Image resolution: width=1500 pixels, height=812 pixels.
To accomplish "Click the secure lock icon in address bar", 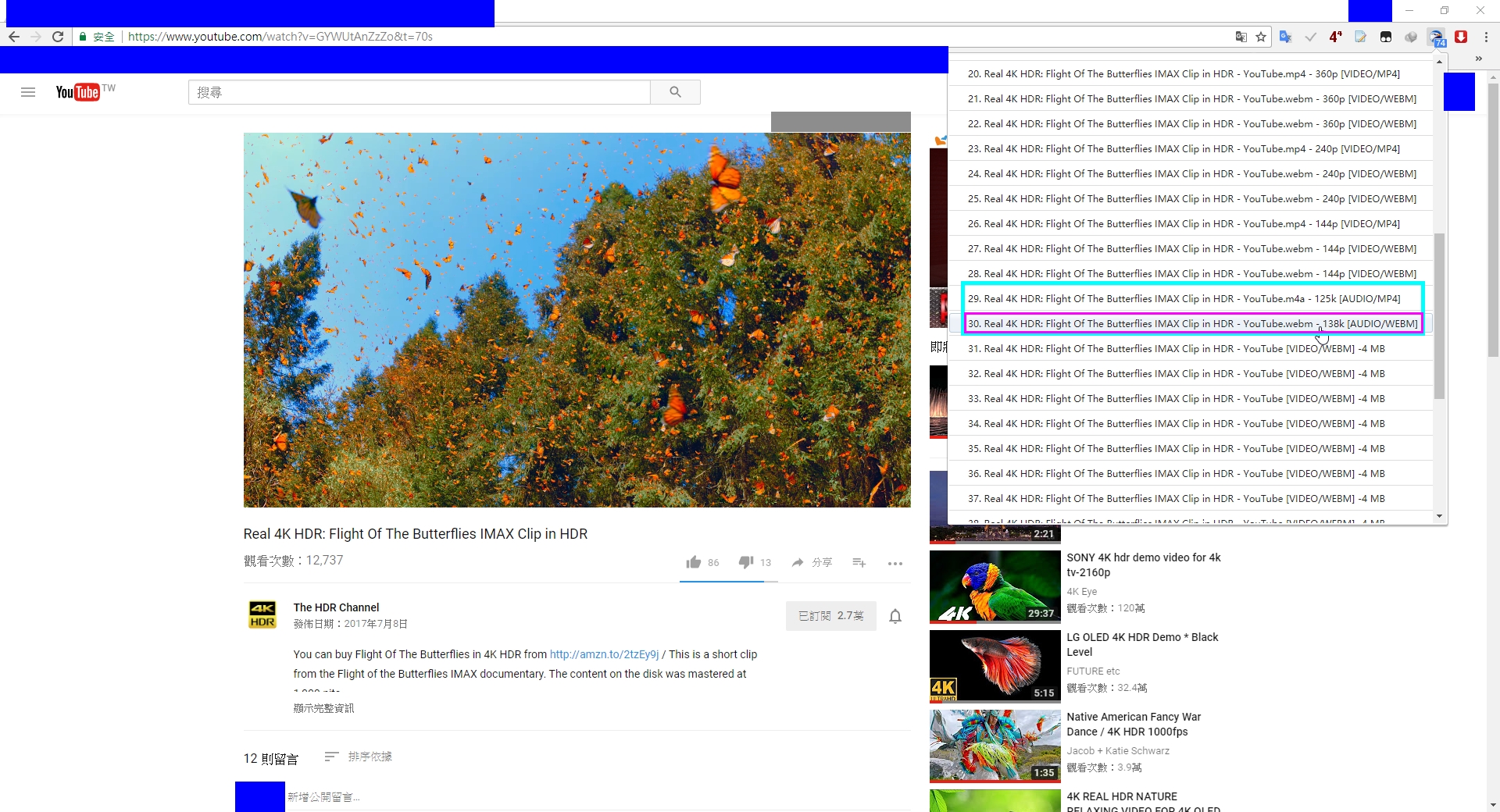I will [x=82, y=37].
